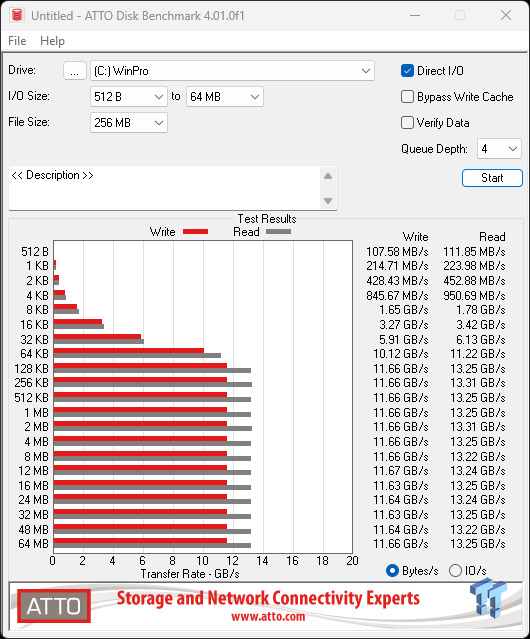Viewport: 530px width, 639px height.
Task: Click the Transfer Rate - GB/s axis label
Action: coord(190,574)
